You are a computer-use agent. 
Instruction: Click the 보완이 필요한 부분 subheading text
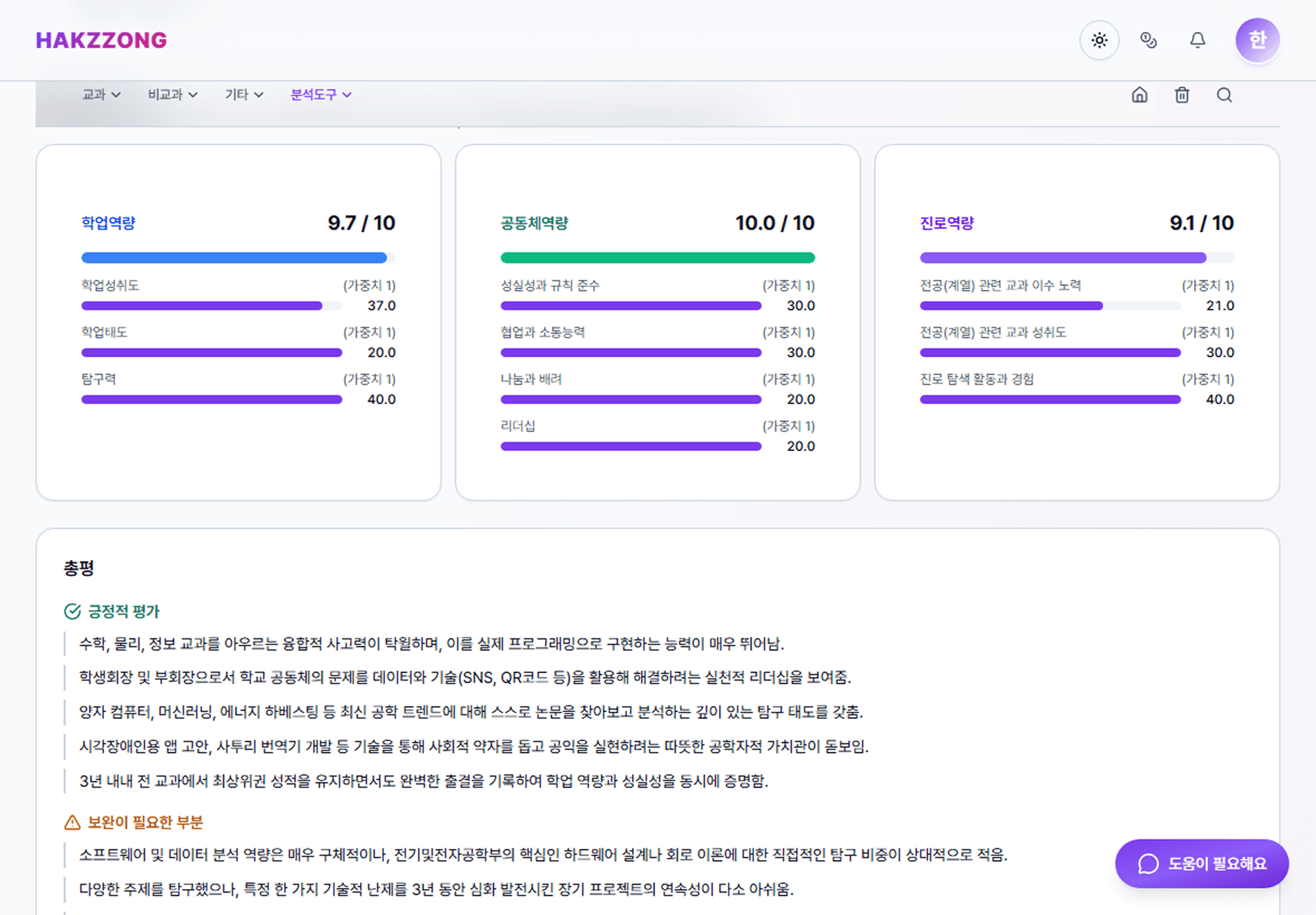(145, 822)
